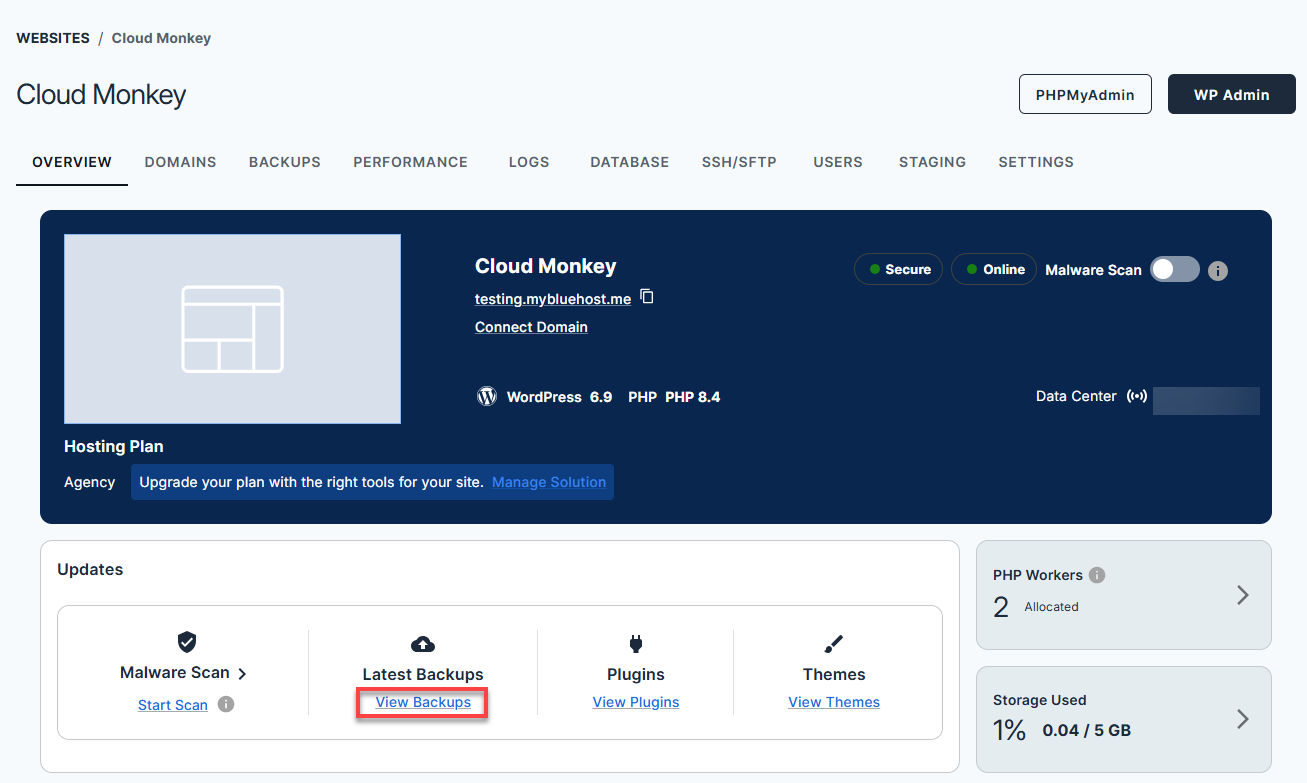Click the copy icon beside testing.mybluehost.me
1307x783 pixels.
646,296
